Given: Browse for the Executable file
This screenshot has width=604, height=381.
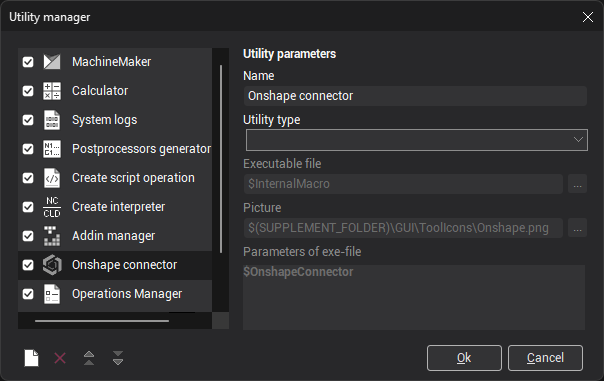Looking at the screenshot, I should 577,184.
